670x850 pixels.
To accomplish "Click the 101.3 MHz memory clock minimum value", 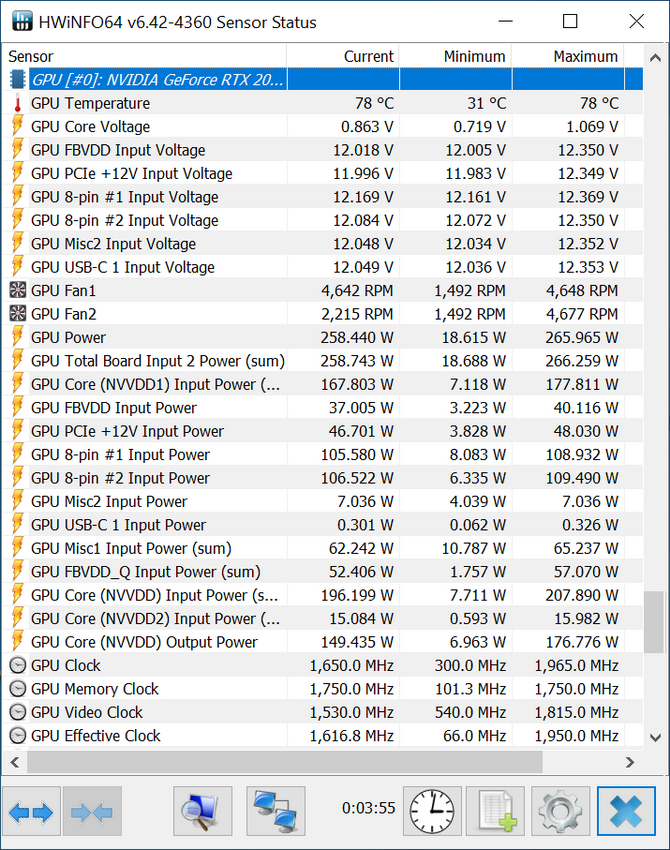I will click(x=470, y=688).
